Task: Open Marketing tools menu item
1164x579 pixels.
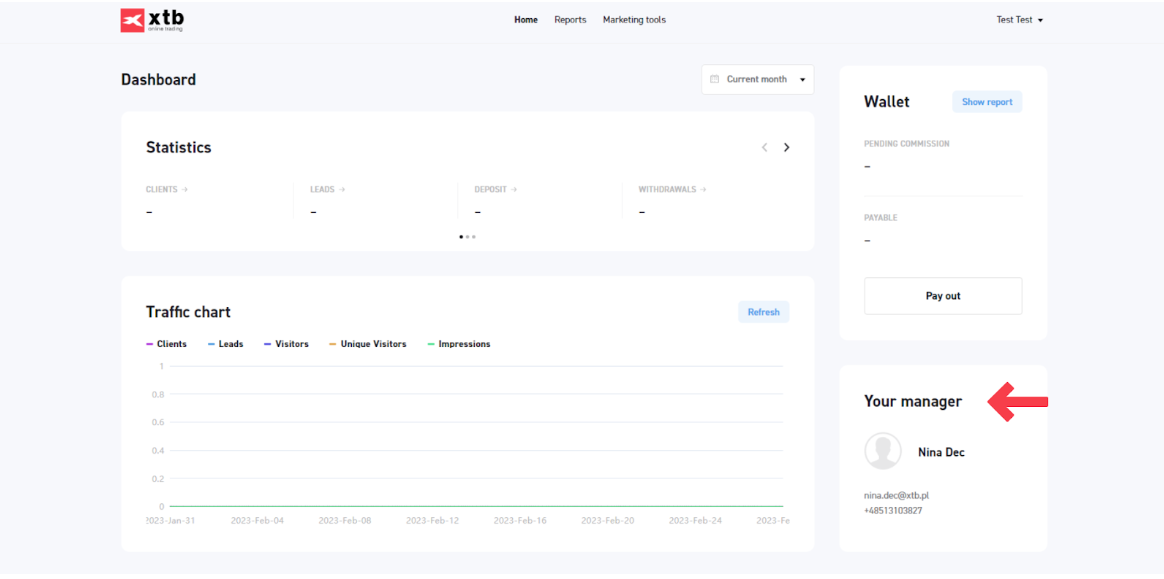Action: point(634,20)
